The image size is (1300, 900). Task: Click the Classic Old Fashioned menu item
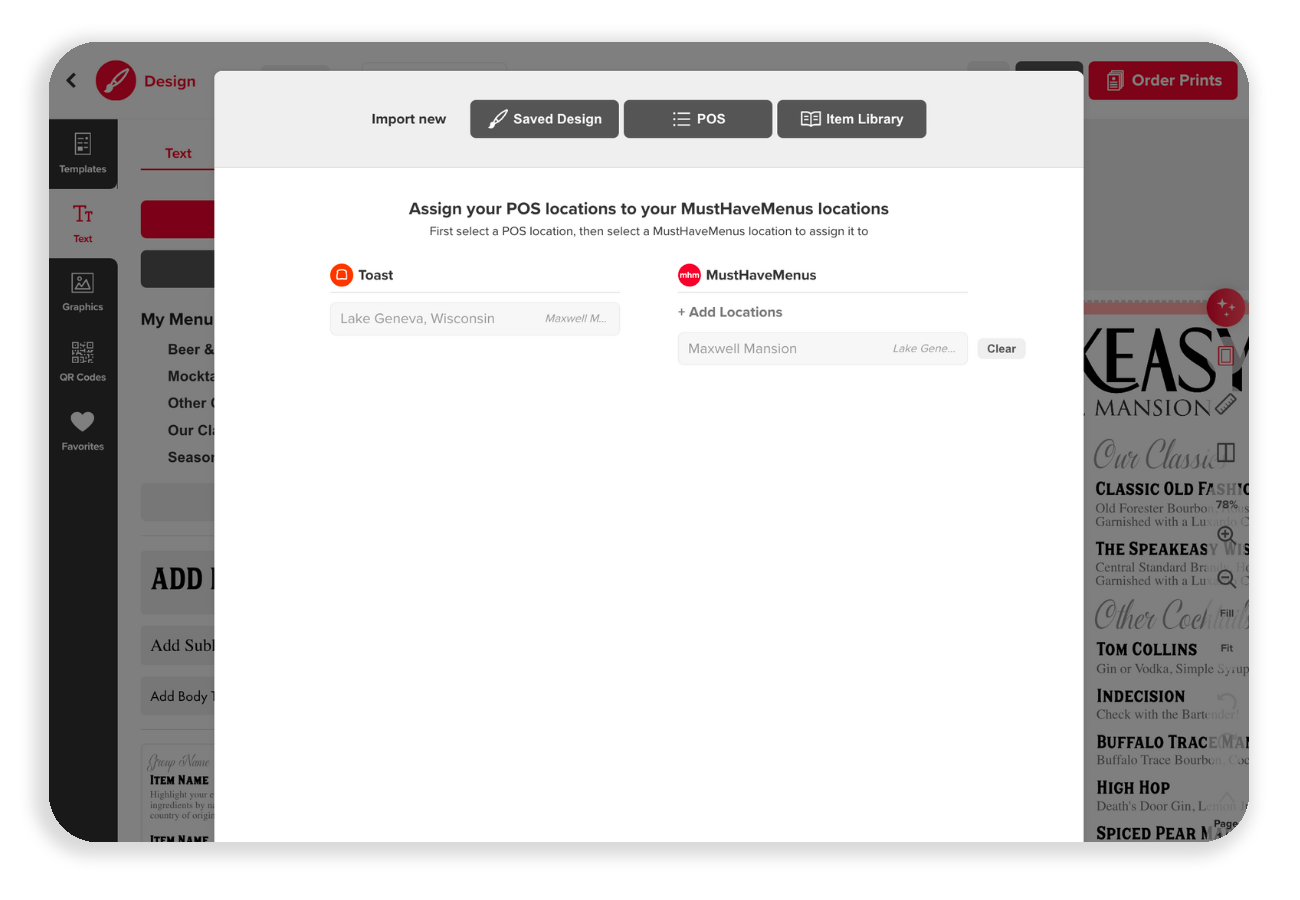click(1172, 489)
